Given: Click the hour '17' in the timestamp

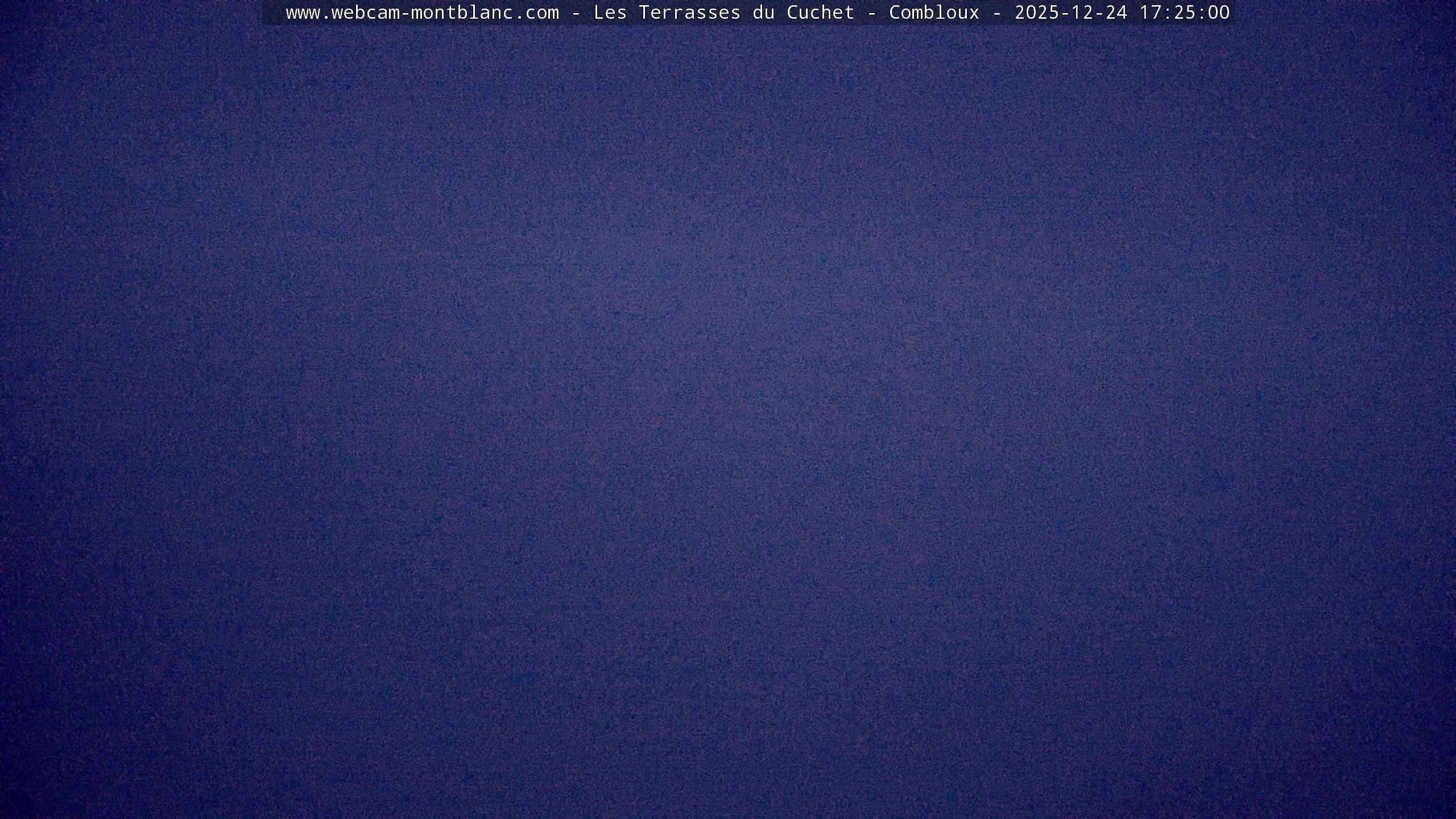Looking at the screenshot, I should (x=1150, y=13).
